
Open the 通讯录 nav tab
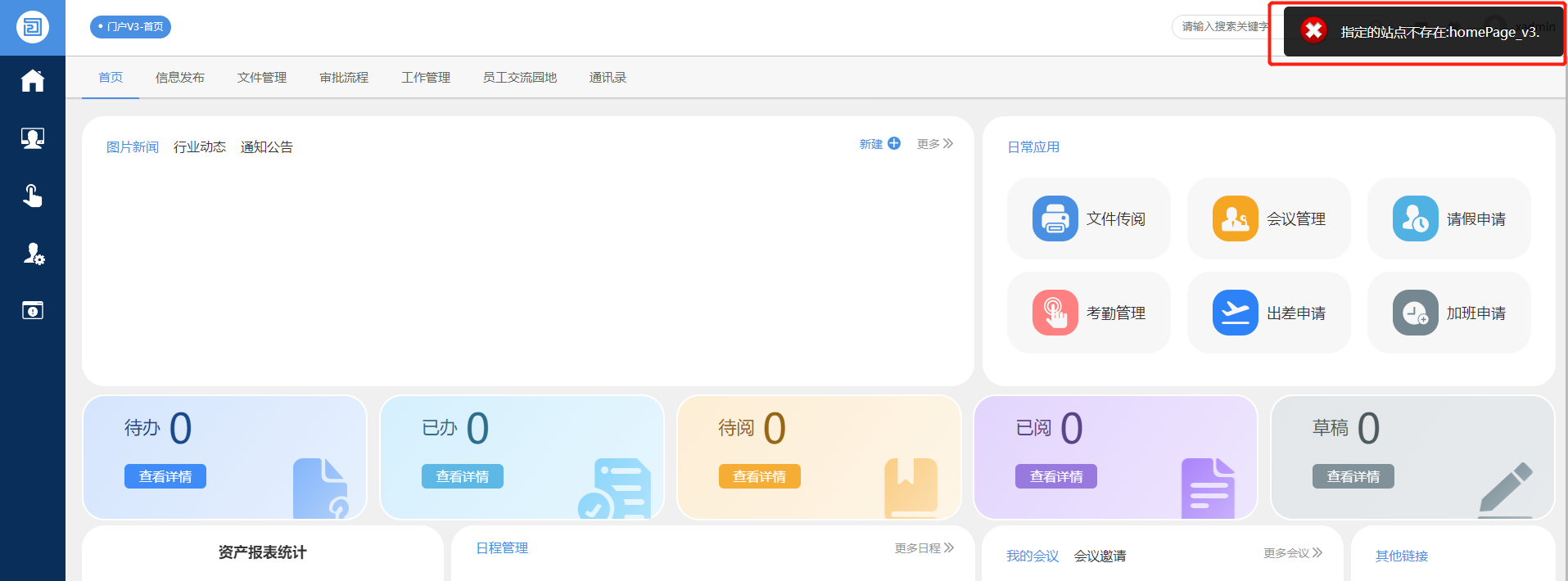[608, 77]
